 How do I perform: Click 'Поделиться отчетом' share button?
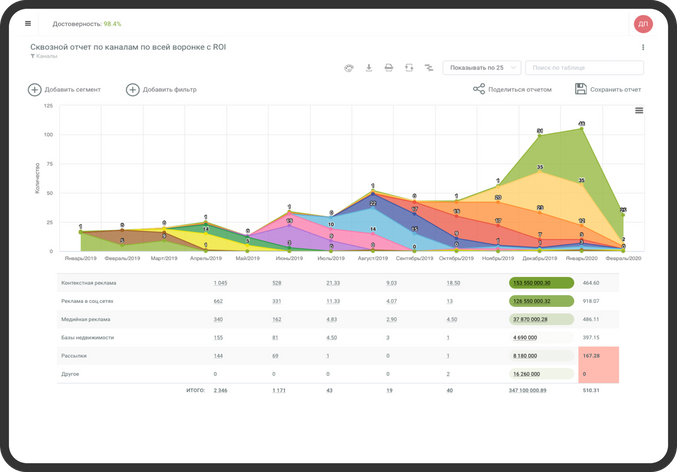pyautogui.click(x=480, y=90)
